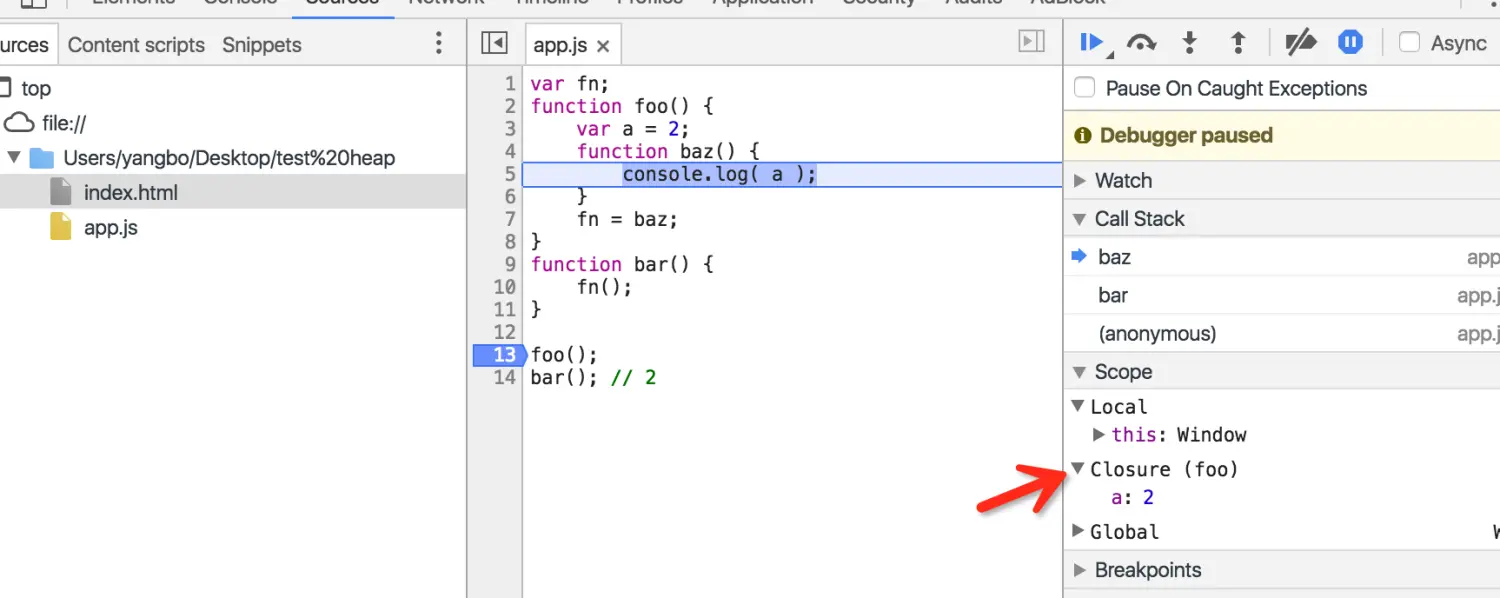This screenshot has width=1500, height=598.
Task: Click the a: 2 closure variable
Action: point(1132,497)
